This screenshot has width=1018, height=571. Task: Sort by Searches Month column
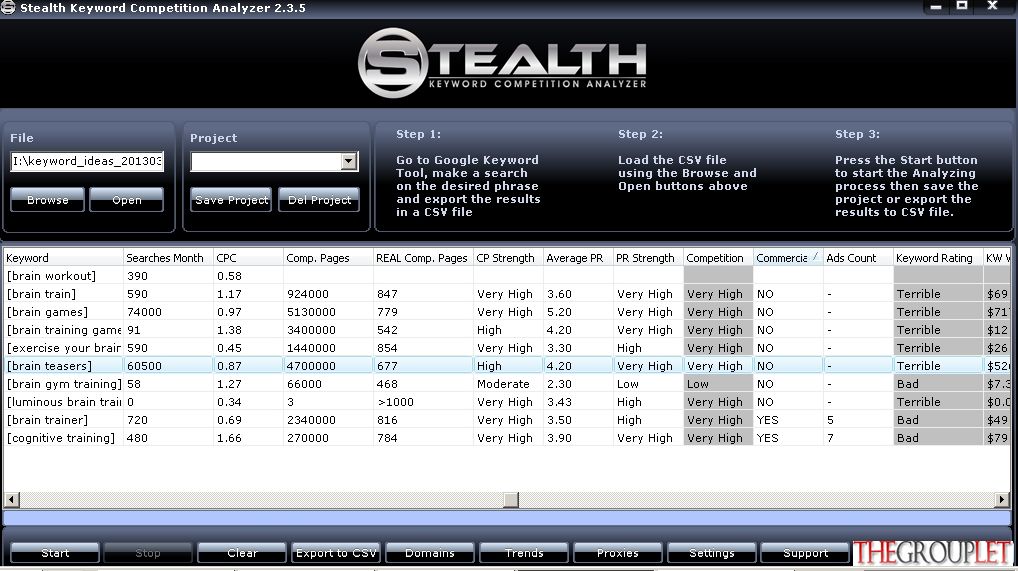tap(168, 258)
